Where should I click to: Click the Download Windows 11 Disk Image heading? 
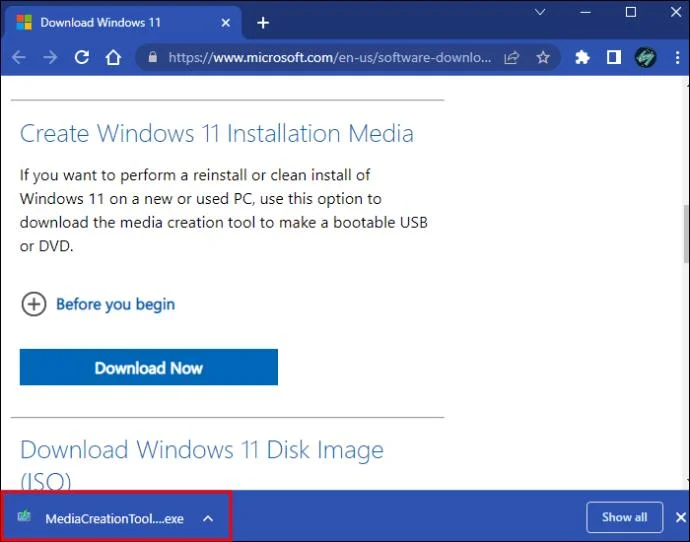click(x=202, y=464)
